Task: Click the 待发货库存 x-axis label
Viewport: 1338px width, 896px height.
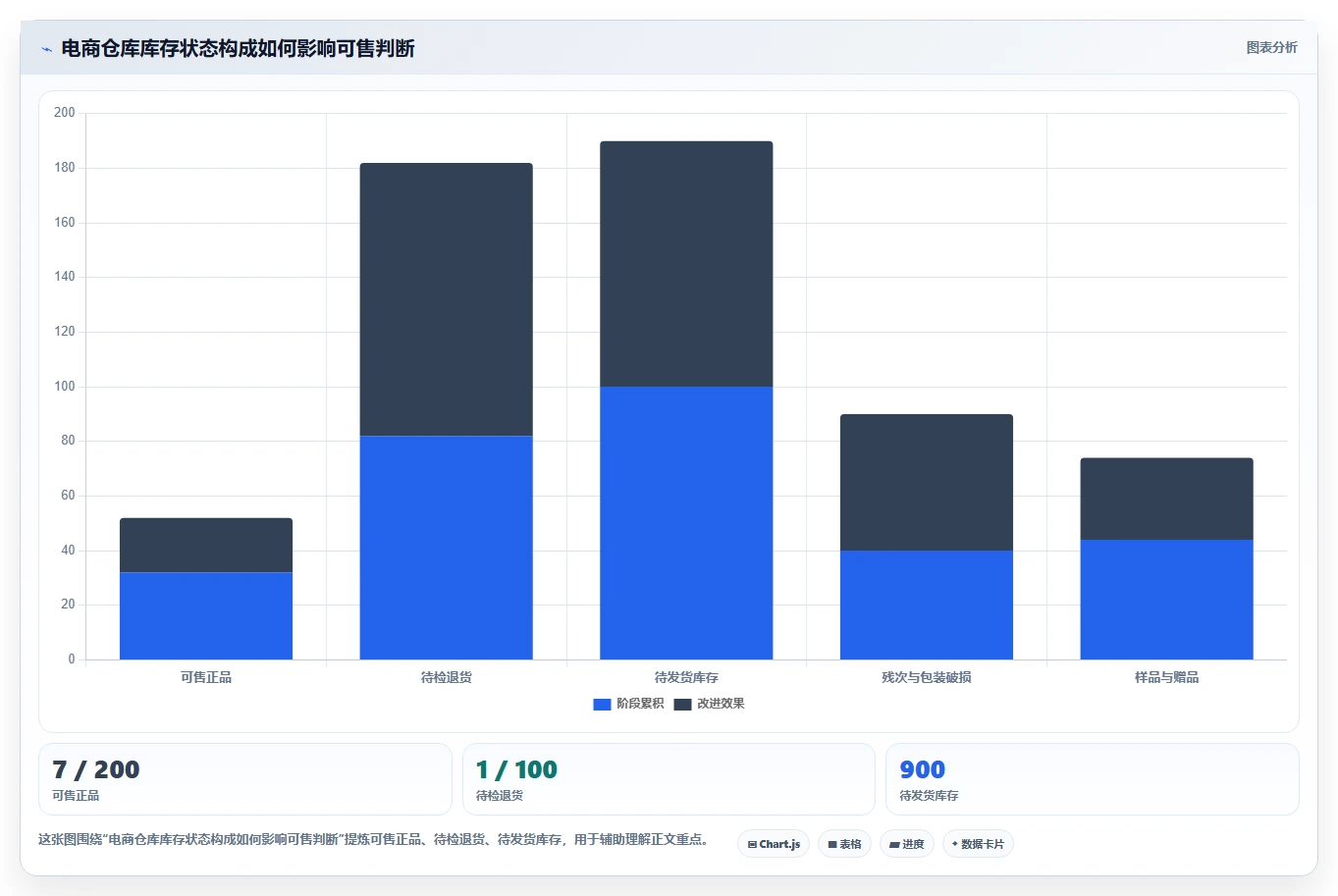Action: click(x=686, y=677)
